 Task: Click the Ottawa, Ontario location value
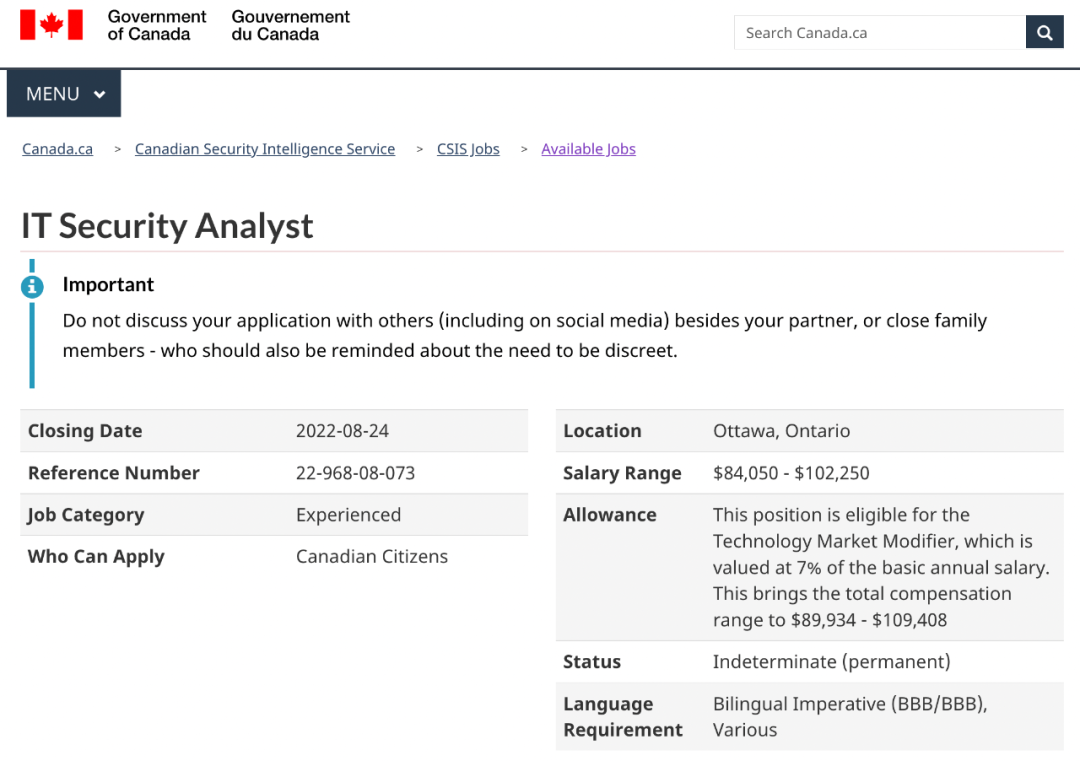click(x=781, y=431)
